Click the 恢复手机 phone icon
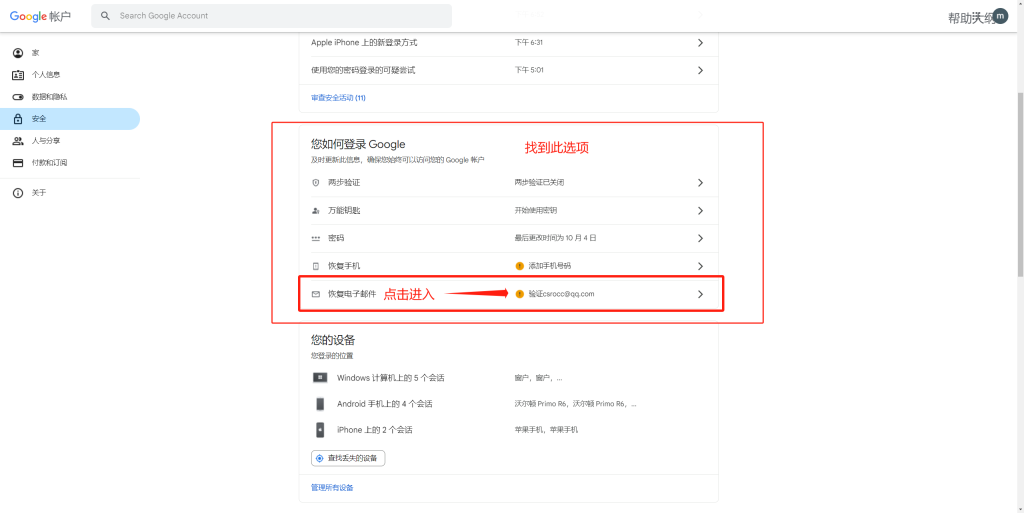Screen dimensions: 1024x513 pos(316,266)
